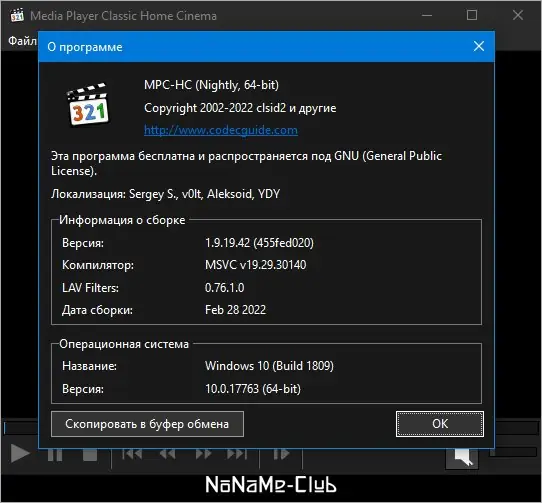Click the Название label

89,366
